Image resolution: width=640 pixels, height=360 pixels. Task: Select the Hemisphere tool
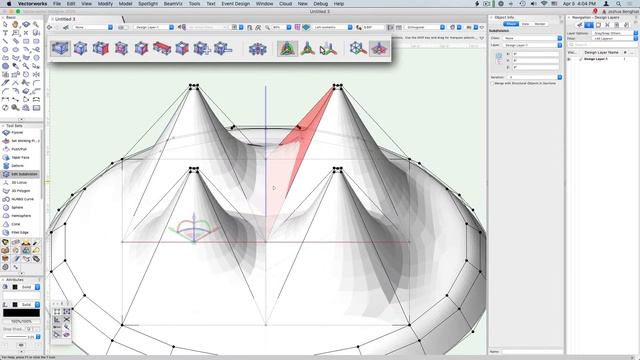click(20, 216)
